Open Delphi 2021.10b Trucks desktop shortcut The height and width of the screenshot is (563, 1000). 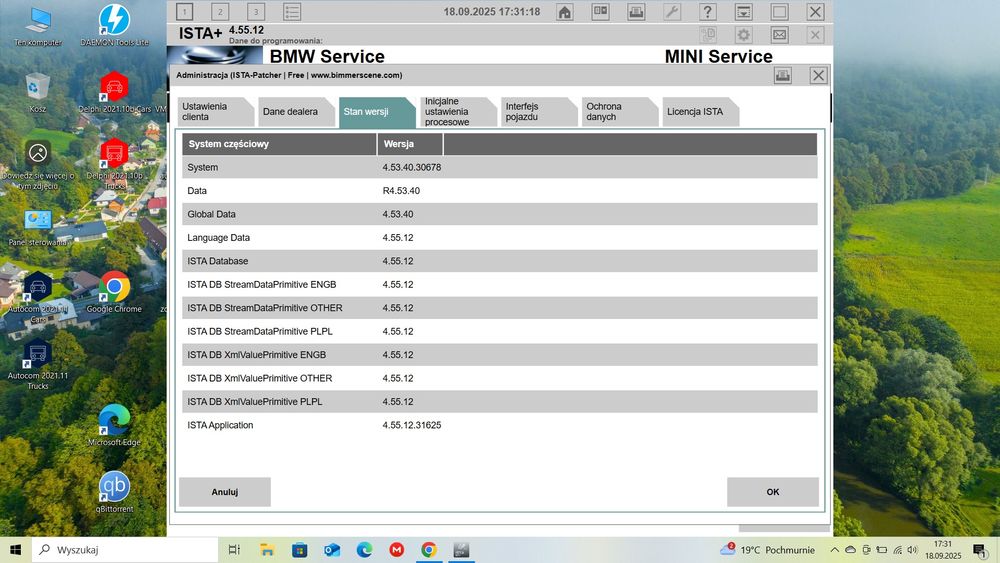coord(114,163)
